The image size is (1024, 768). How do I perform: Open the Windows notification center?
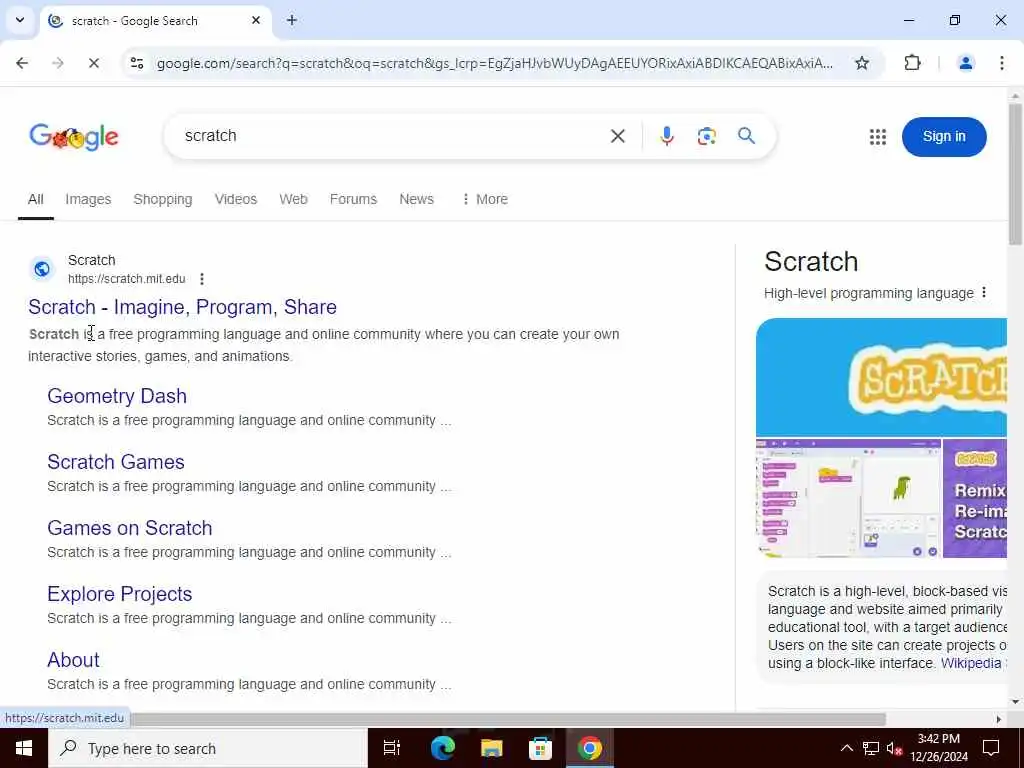click(x=991, y=748)
